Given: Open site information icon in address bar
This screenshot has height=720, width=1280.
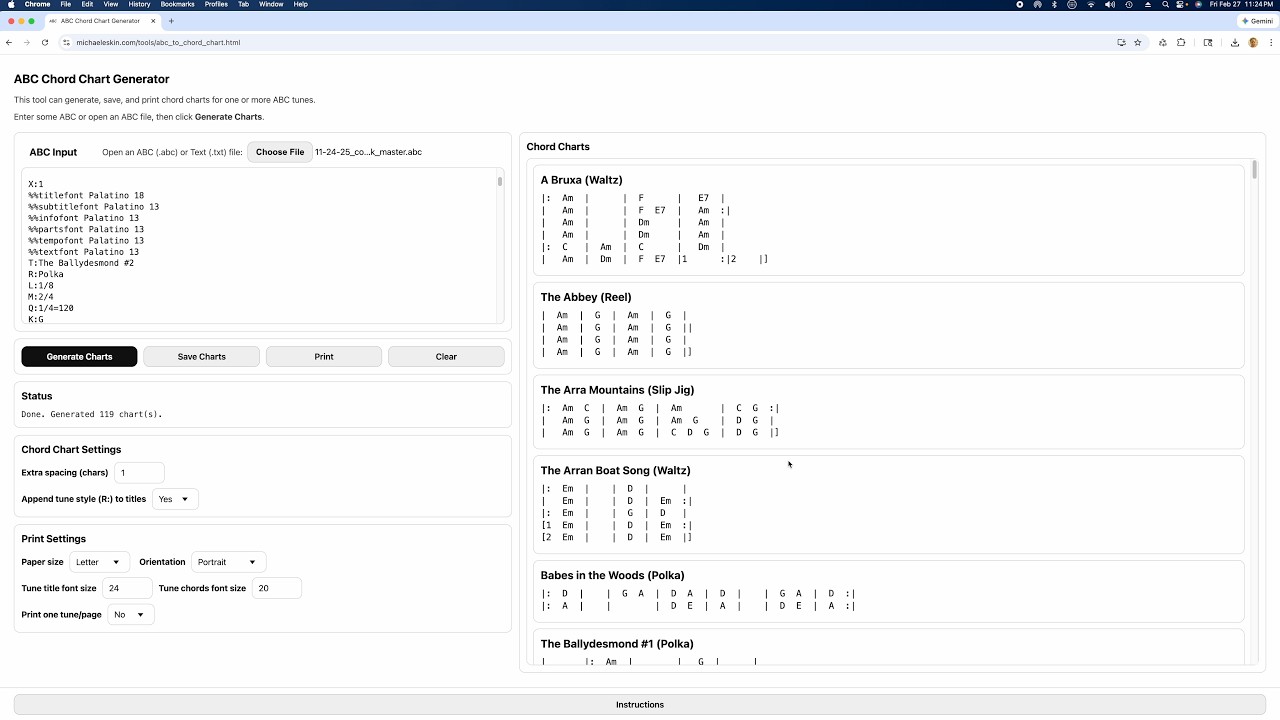Looking at the screenshot, I should (x=66, y=42).
